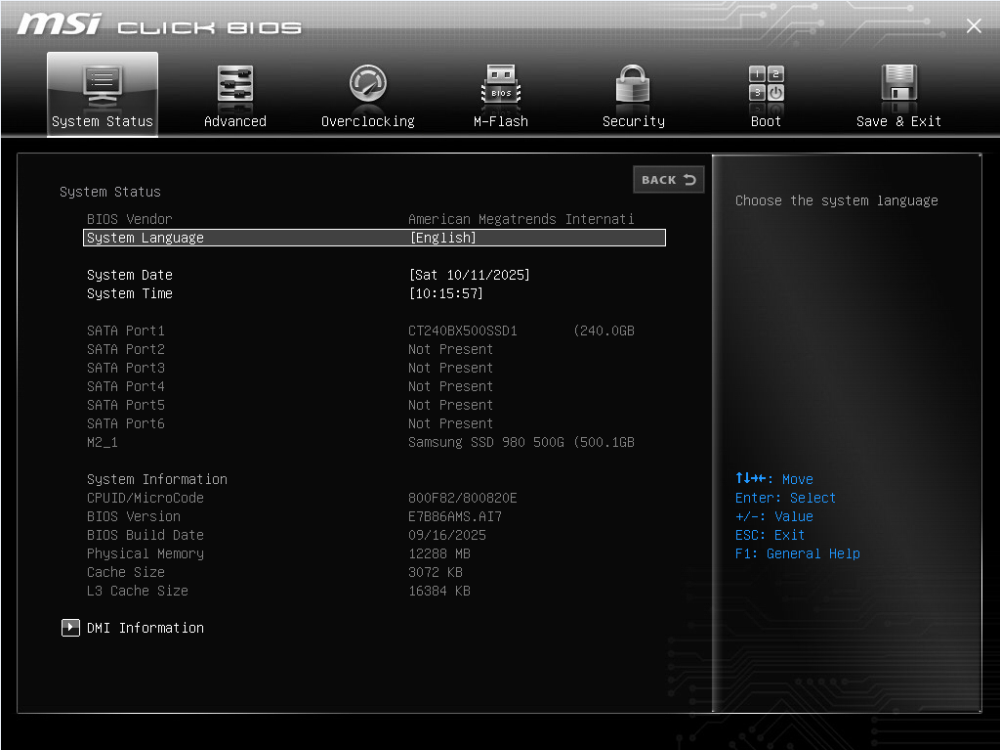
Task: Open the Security padlock icon
Action: coord(633,85)
